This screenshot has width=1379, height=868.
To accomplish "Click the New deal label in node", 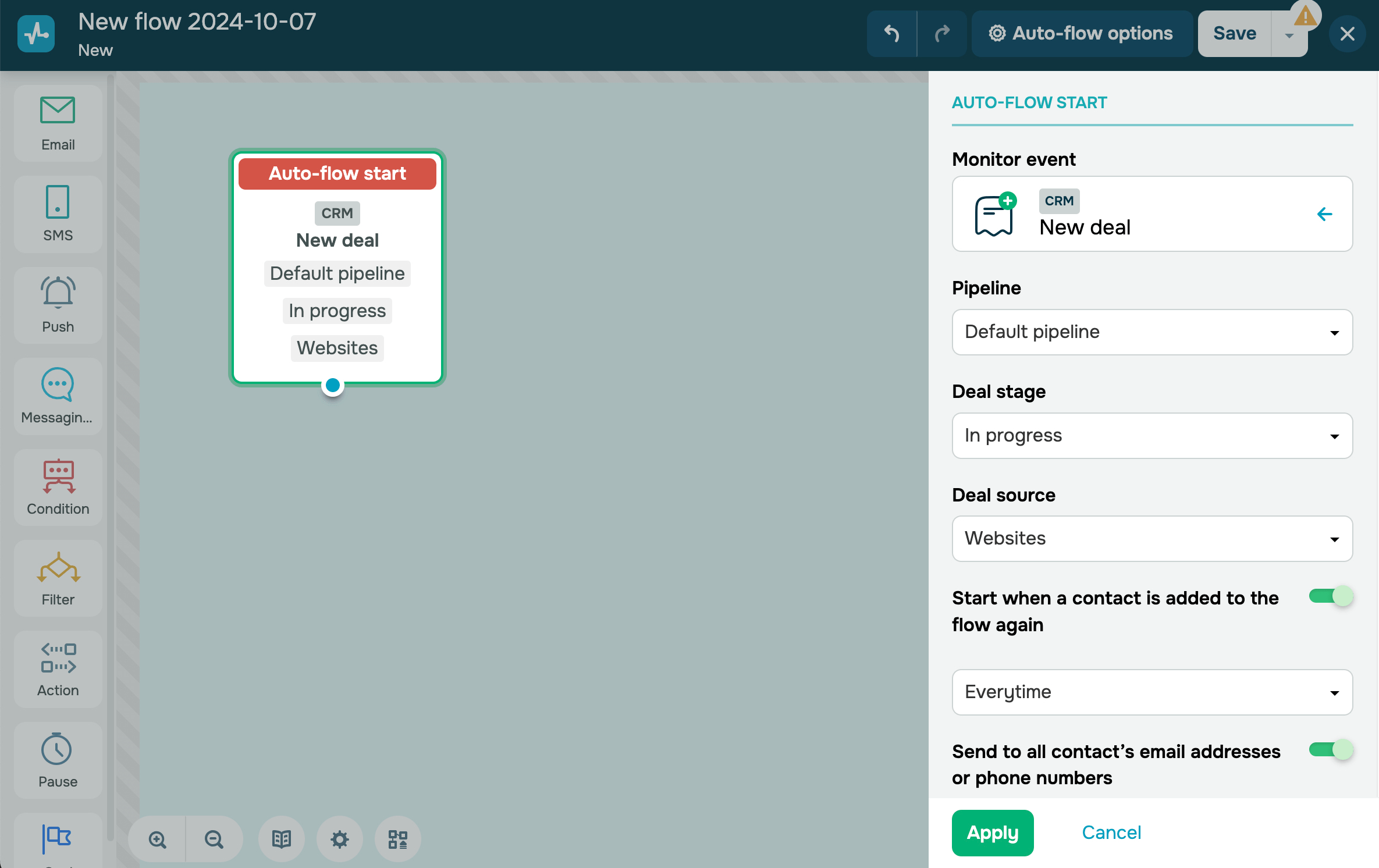I will pyautogui.click(x=337, y=240).
